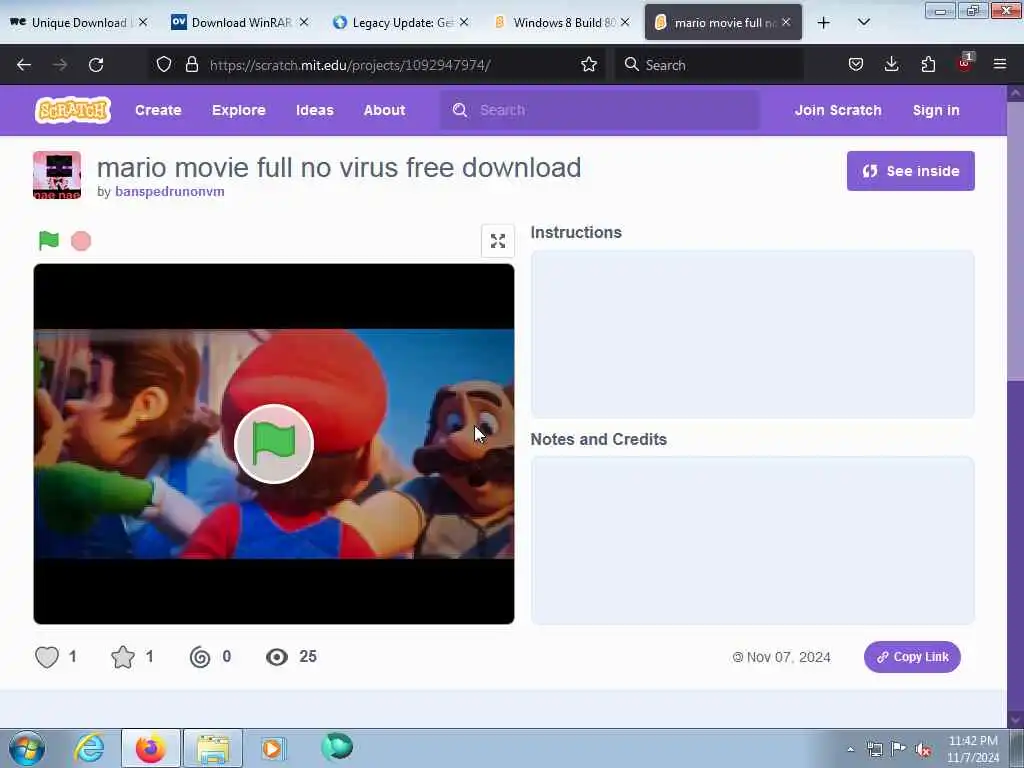This screenshot has height=768, width=1024.
Task: Click the author avatar thumbnail
Action: point(57,175)
